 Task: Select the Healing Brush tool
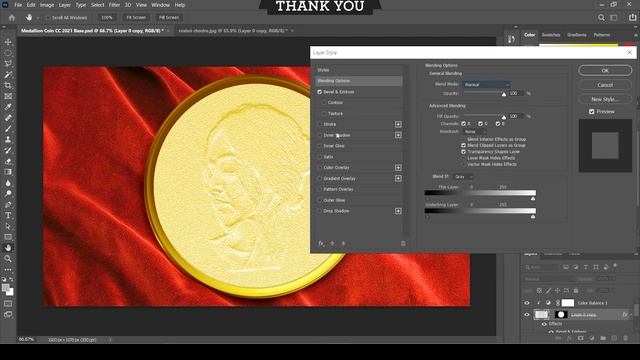tap(8, 118)
